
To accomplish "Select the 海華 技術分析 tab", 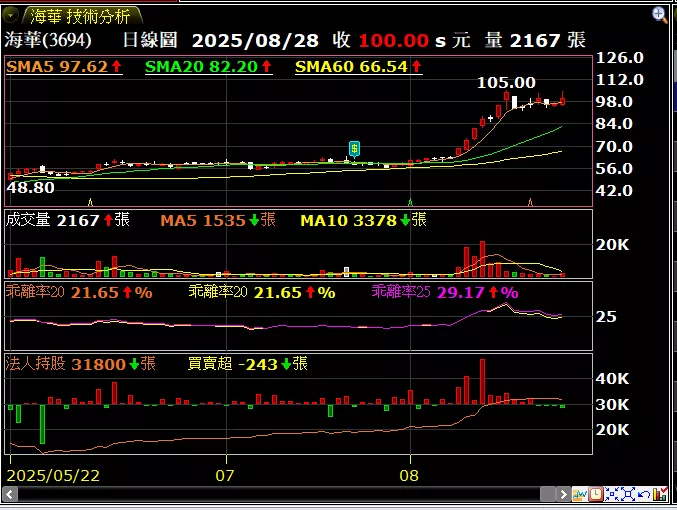I will 80,16.
